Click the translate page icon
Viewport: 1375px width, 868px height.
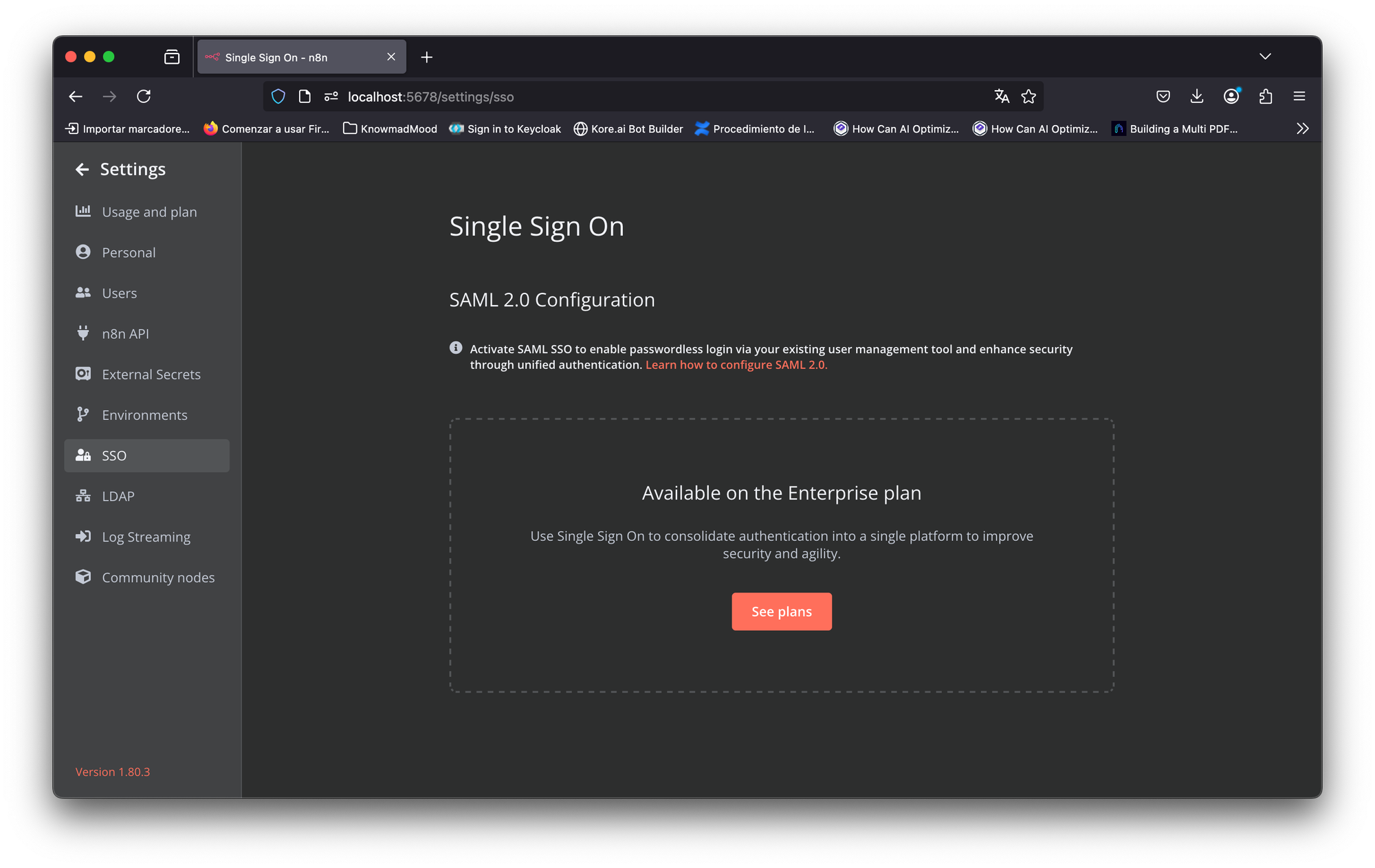(x=1002, y=96)
